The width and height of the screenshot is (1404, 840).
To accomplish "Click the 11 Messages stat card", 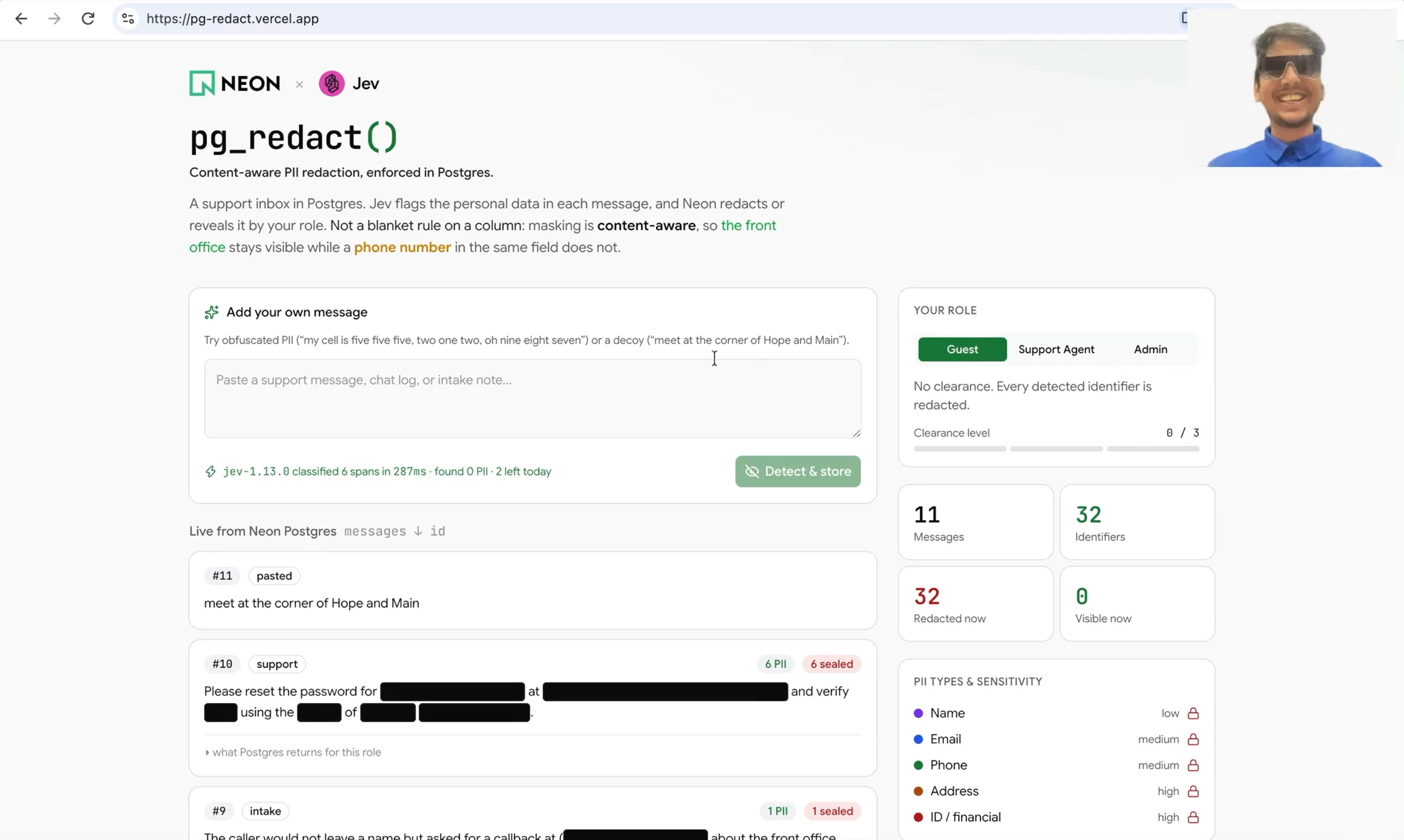I will coord(976,522).
